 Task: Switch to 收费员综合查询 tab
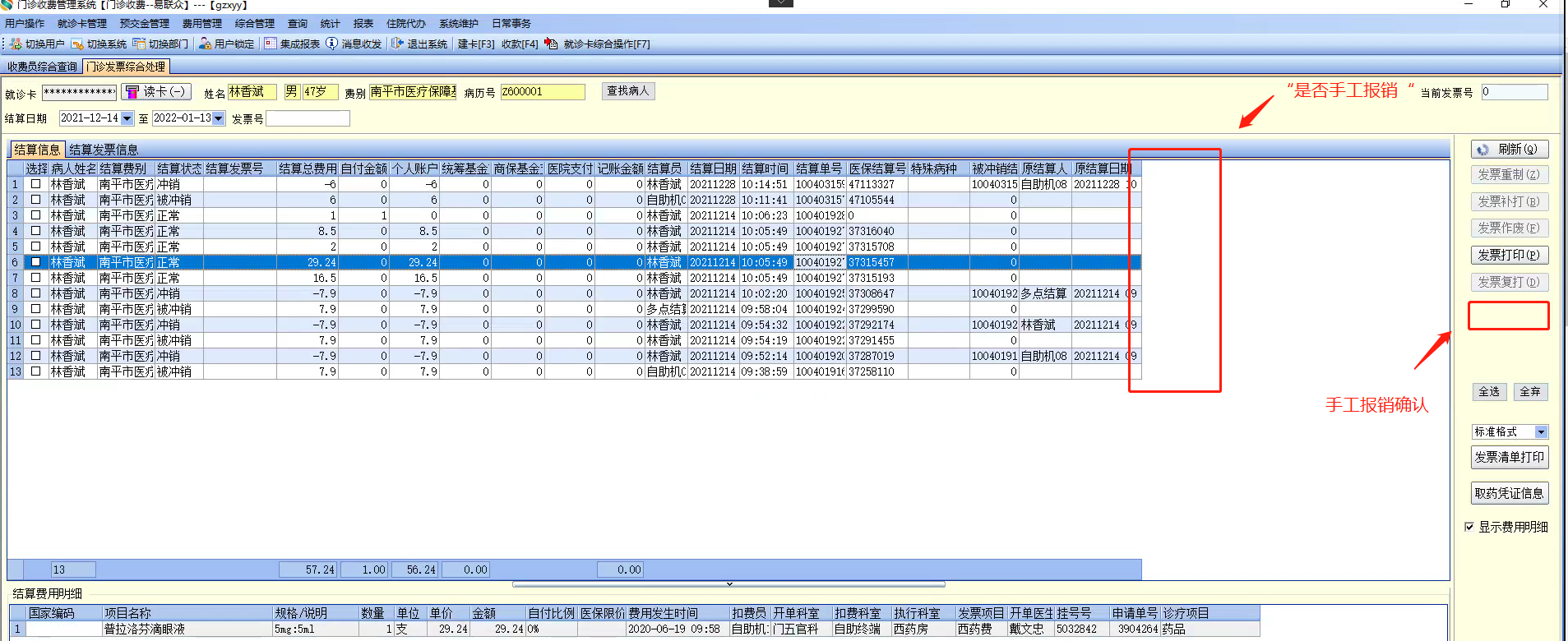42,67
